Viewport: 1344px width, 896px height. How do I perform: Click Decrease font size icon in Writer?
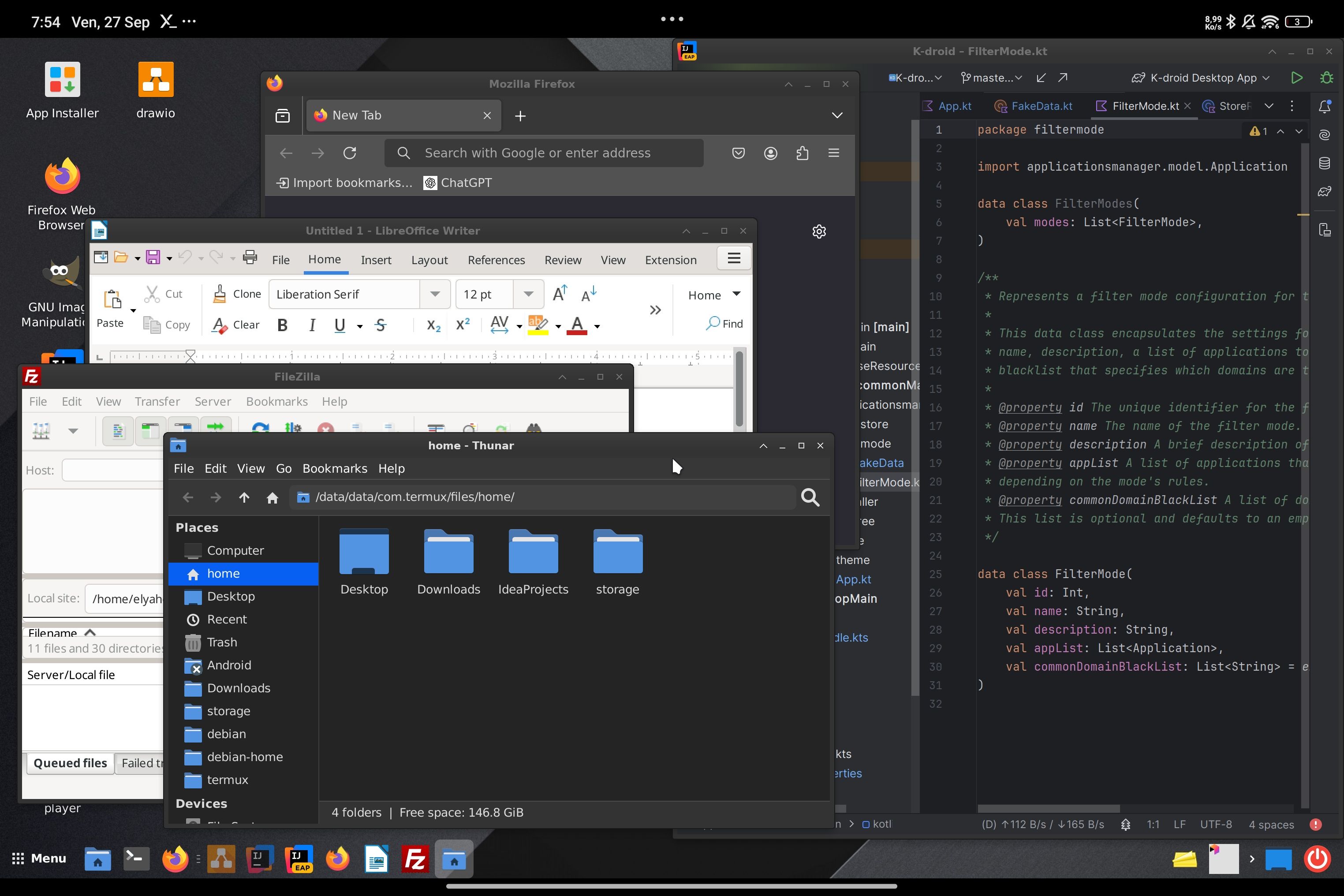589,294
